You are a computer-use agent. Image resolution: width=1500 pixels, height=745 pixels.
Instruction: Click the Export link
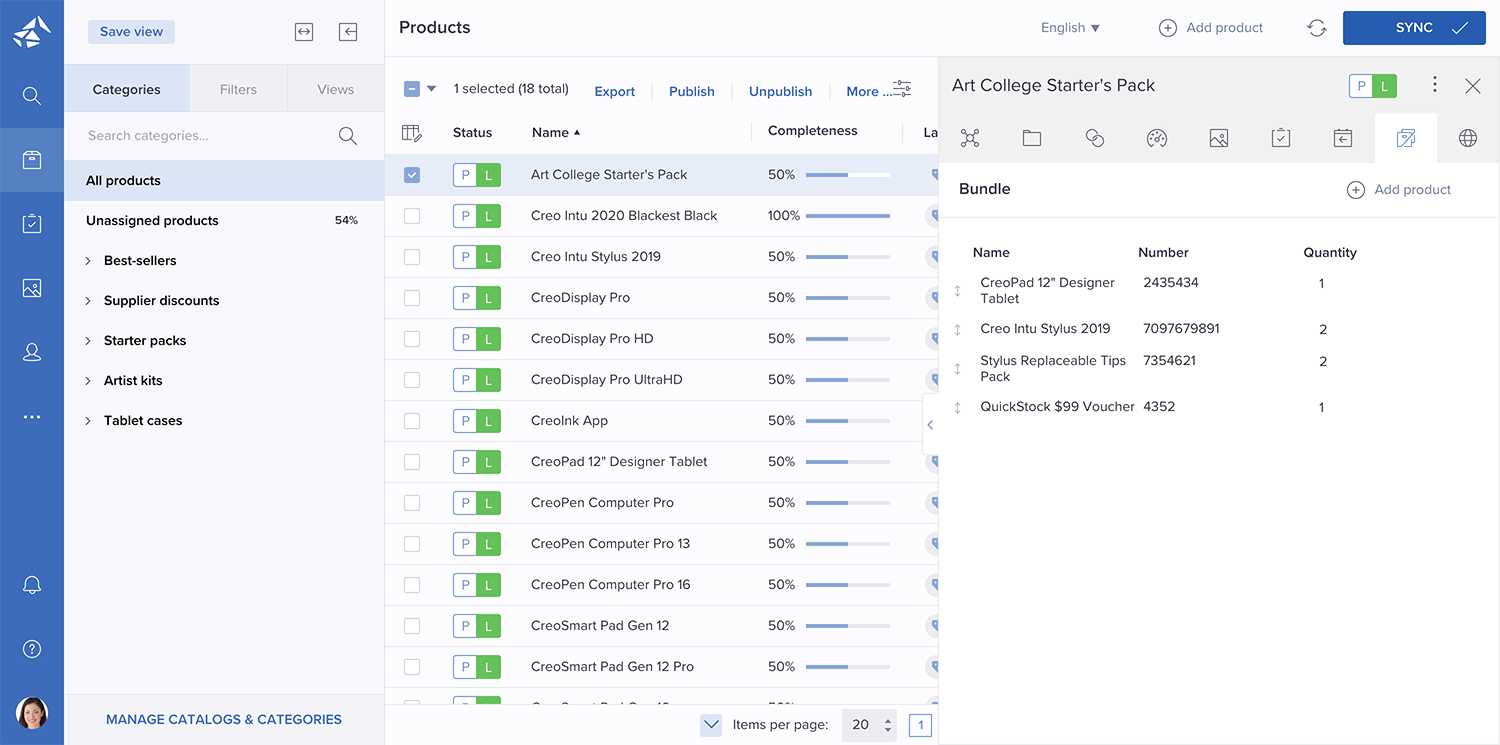pos(615,91)
